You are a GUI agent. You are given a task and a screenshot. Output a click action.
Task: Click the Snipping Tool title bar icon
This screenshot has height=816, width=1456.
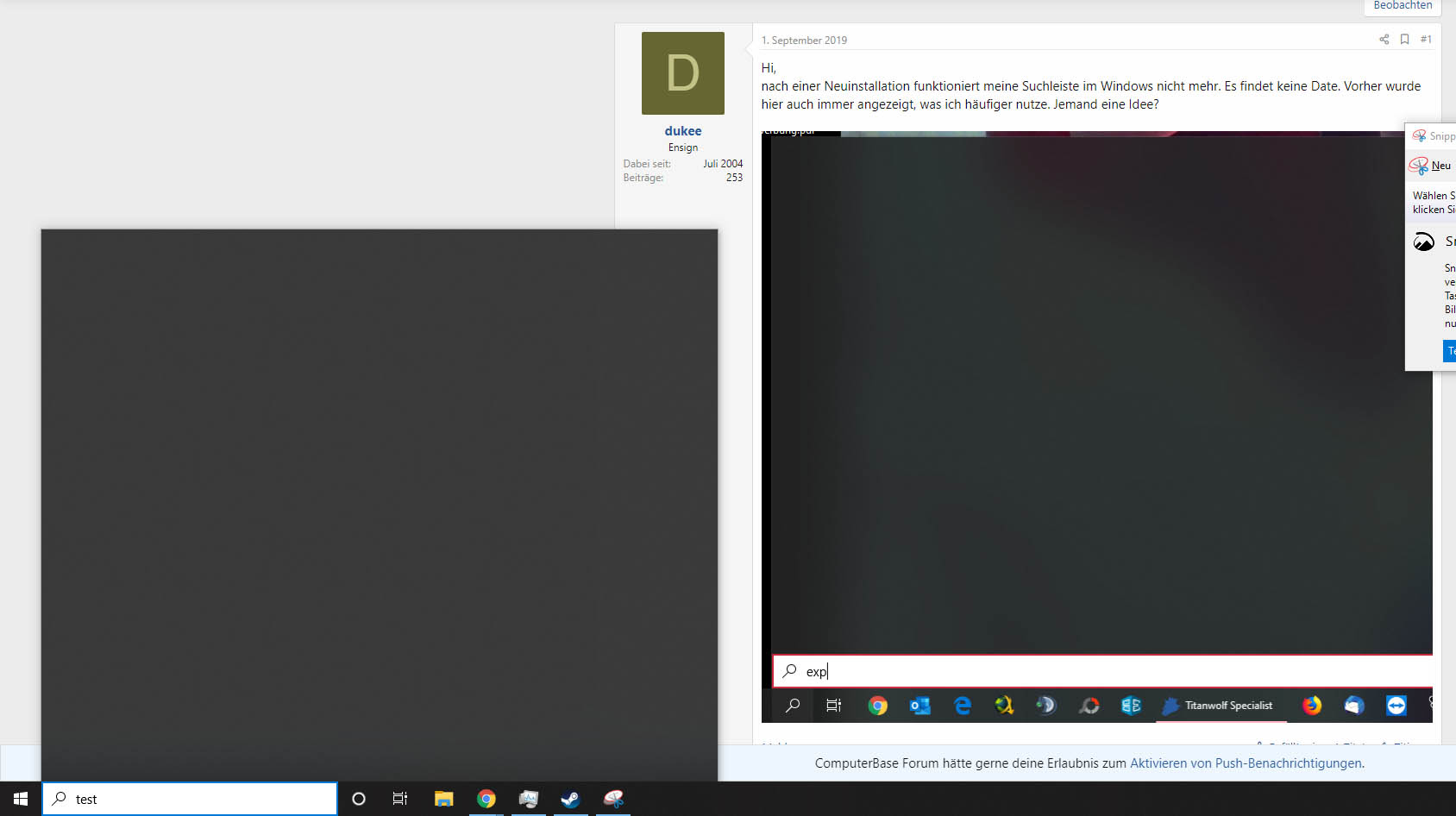click(1419, 136)
